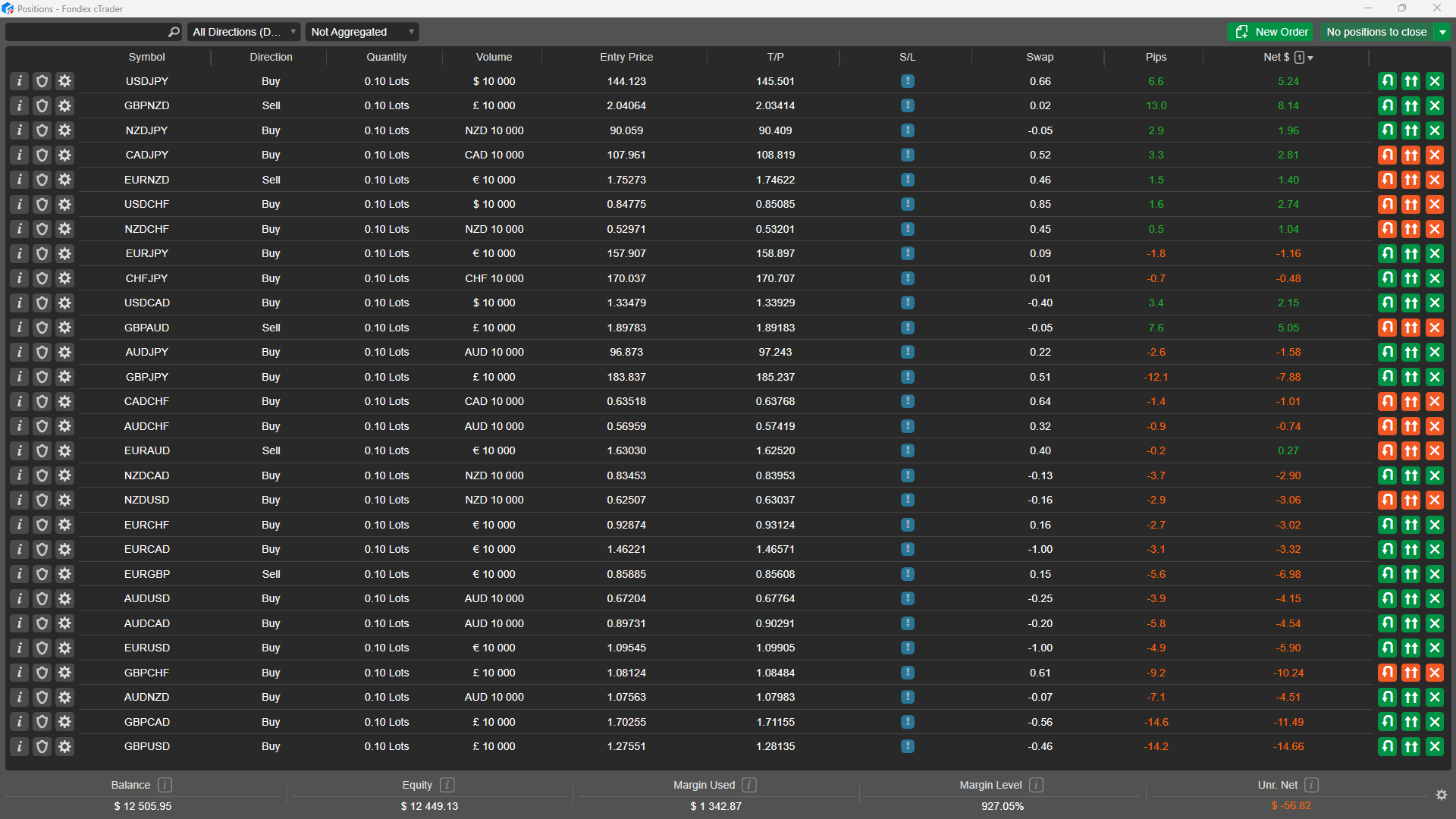
Task: Click the Margin Level info icon
Action: (x=1037, y=785)
